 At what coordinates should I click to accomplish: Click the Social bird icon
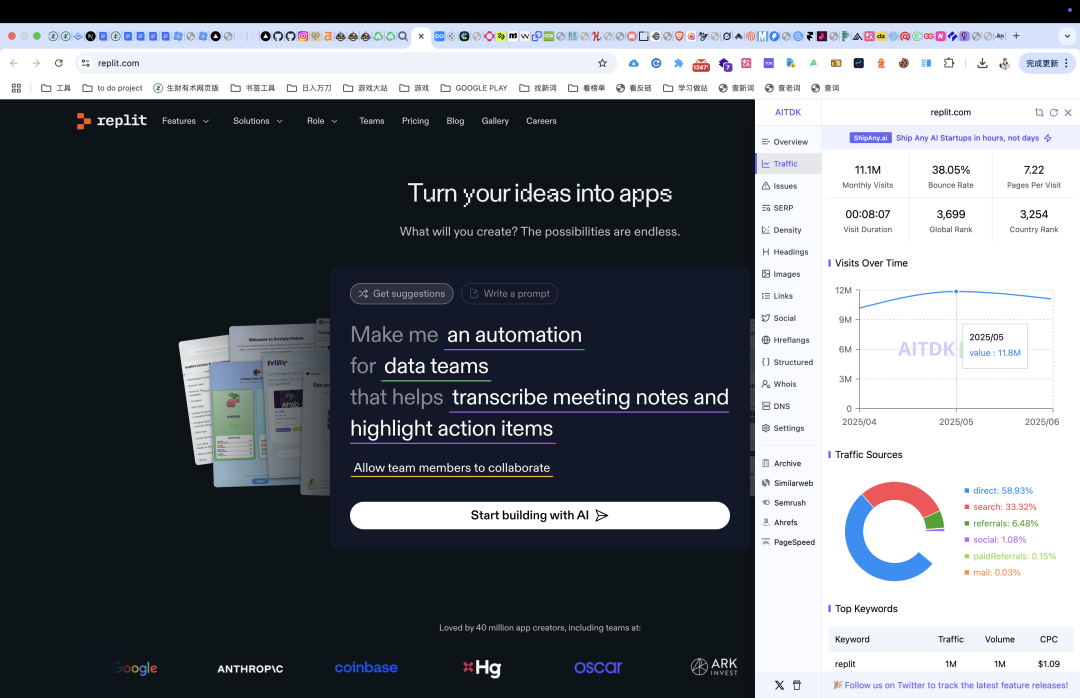(766, 318)
